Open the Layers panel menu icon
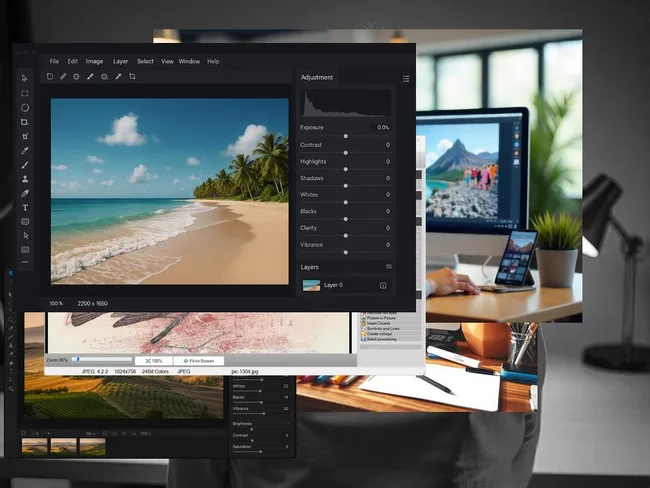 (389, 267)
